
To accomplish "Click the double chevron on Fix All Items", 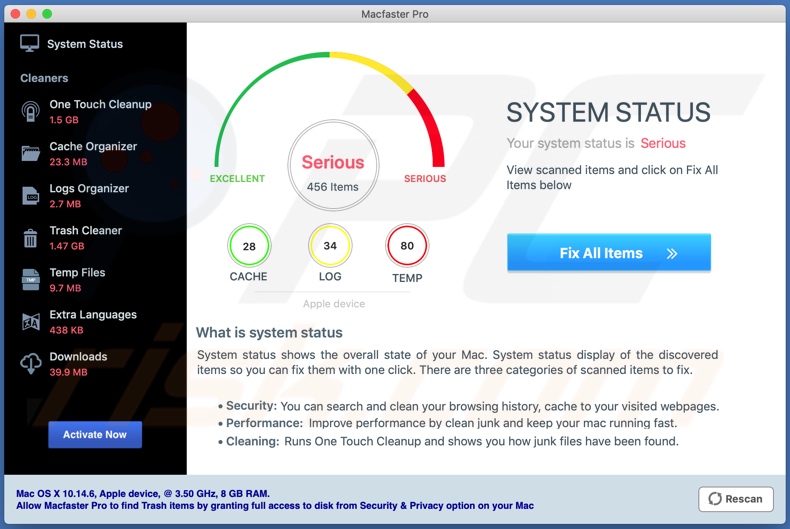I will pyautogui.click(x=672, y=253).
